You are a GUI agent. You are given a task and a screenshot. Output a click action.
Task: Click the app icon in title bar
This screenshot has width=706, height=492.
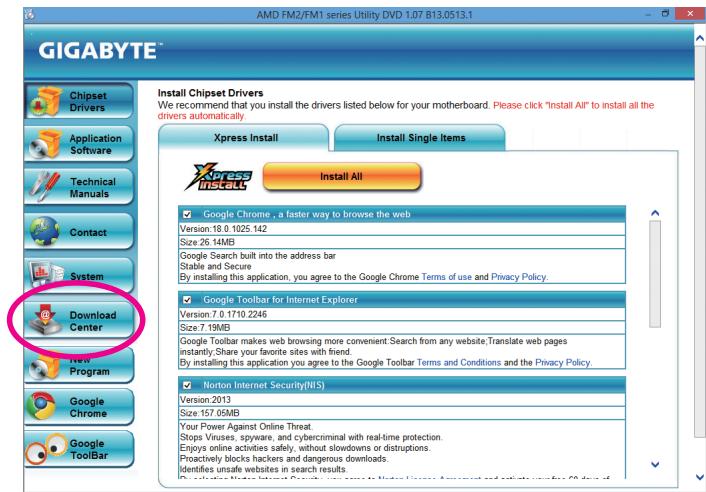(30, 14)
